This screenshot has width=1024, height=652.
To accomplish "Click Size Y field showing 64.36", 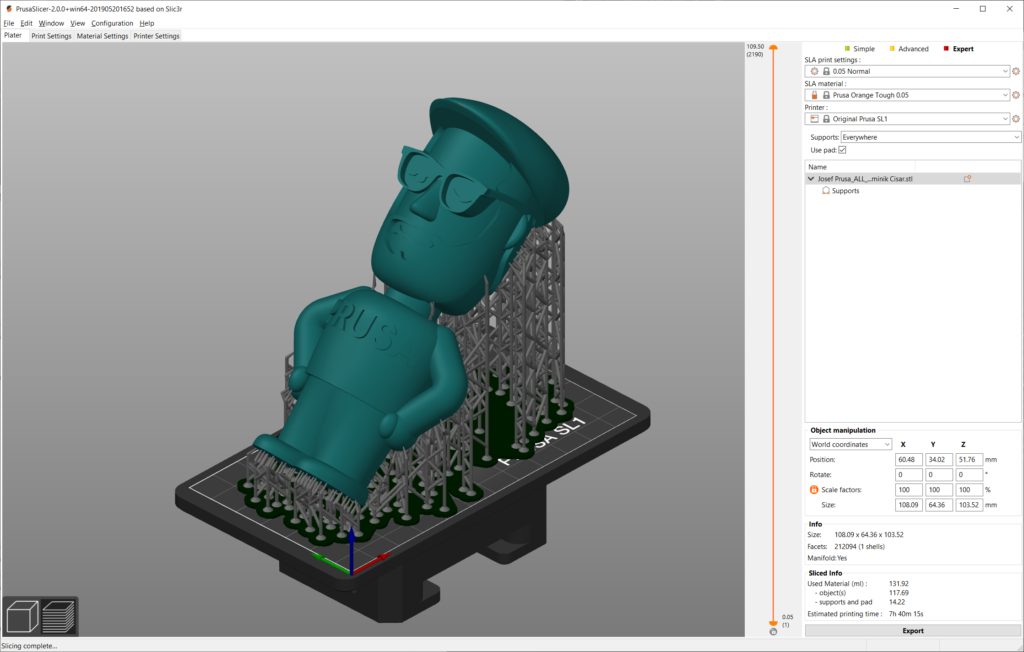I will tap(938, 505).
